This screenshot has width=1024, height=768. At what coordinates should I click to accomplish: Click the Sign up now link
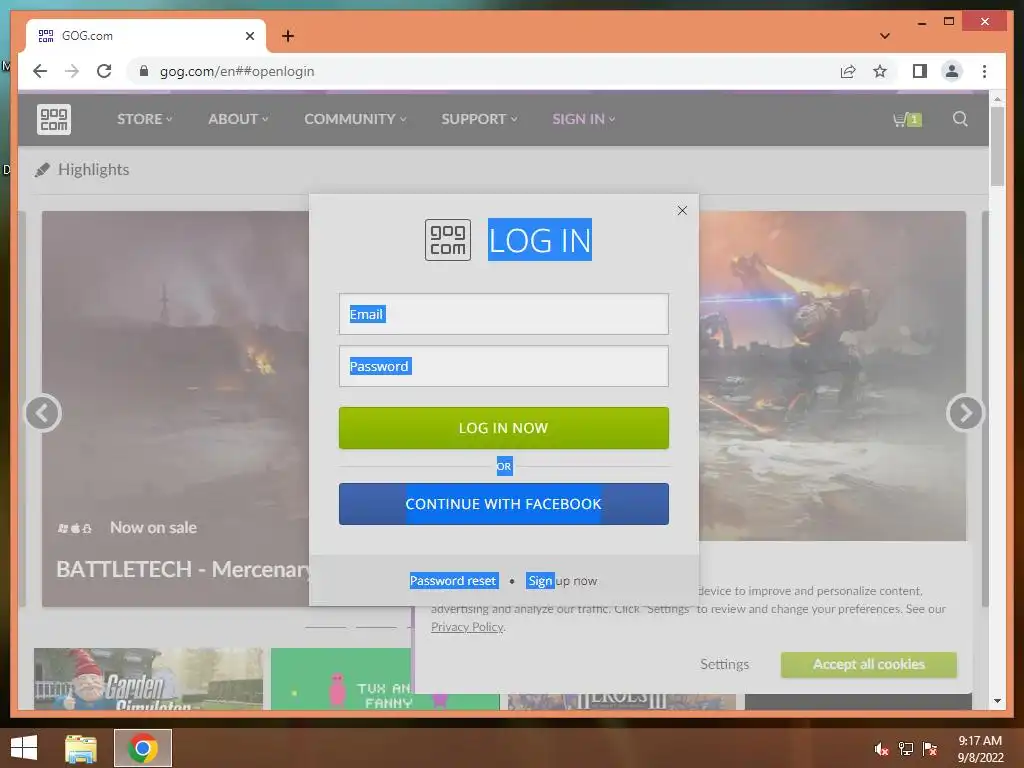[562, 581]
